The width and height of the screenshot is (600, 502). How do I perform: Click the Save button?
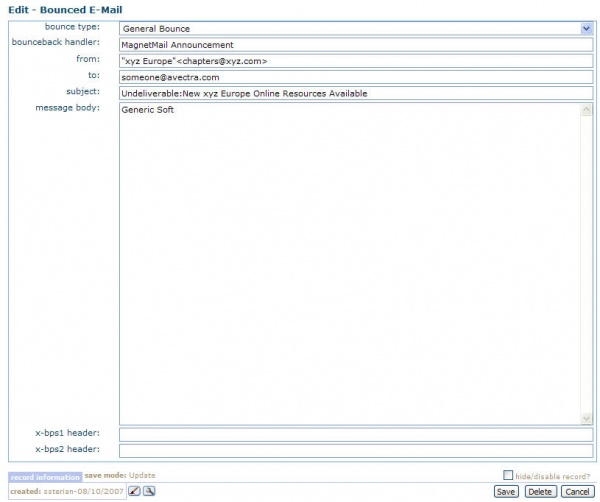506,492
